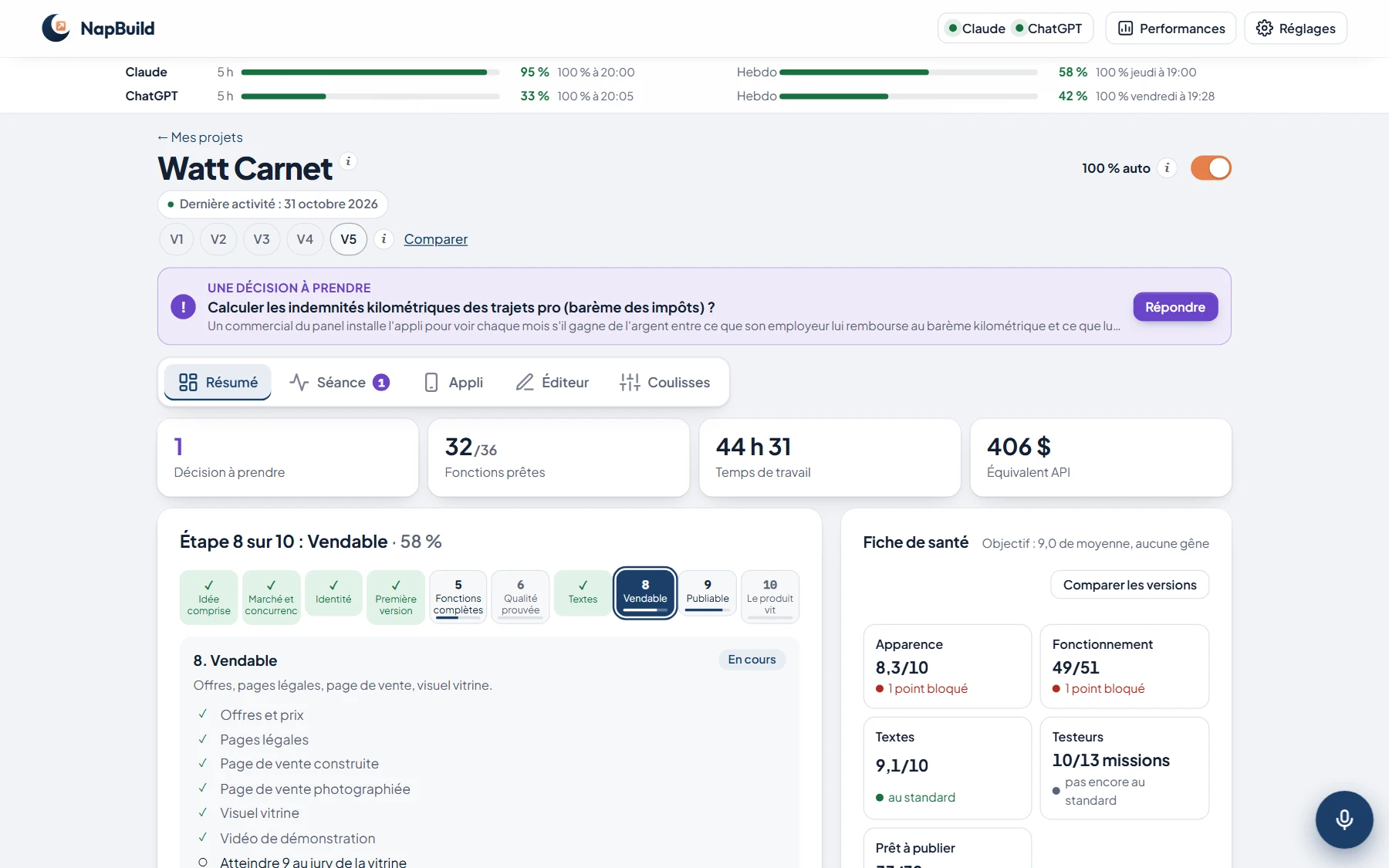Click the NapBuild moon logo
Viewport: 1389px width, 868px height.
(x=56, y=28)
